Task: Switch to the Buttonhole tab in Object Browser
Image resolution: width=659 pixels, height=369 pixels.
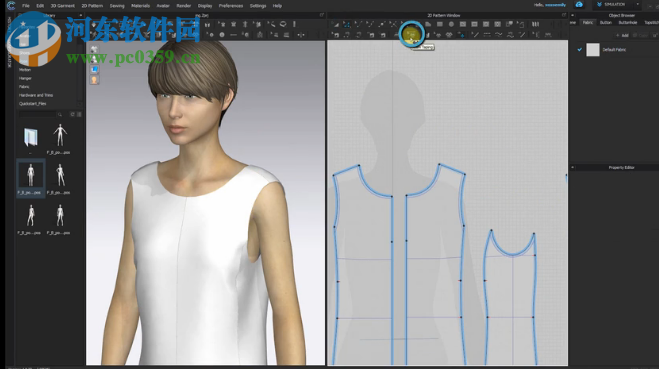Action: click(x=628, y=23)
